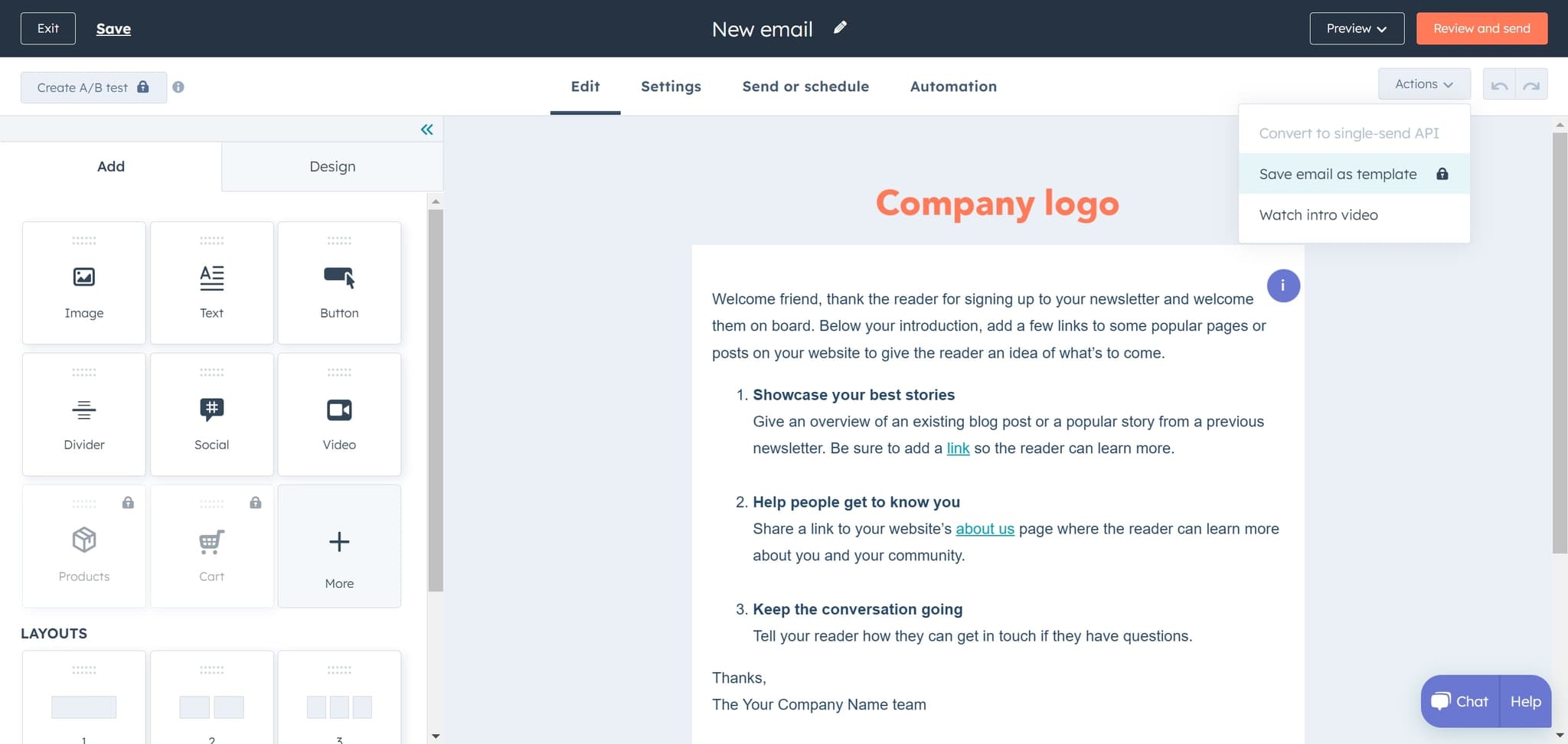Open the Send or schedule tab

(805, 86)
